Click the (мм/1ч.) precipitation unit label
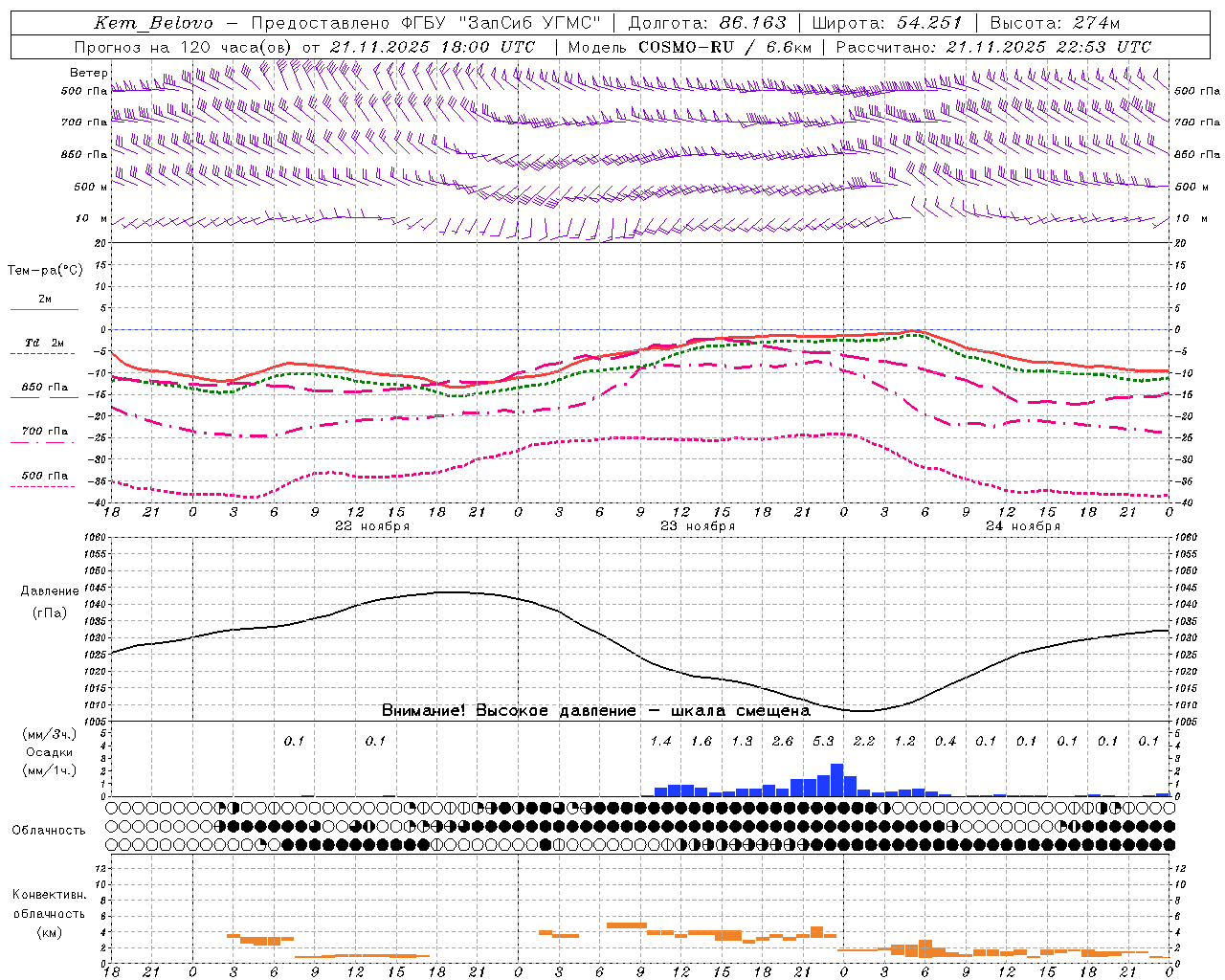Screen dimensions: 1225x980 50,771
